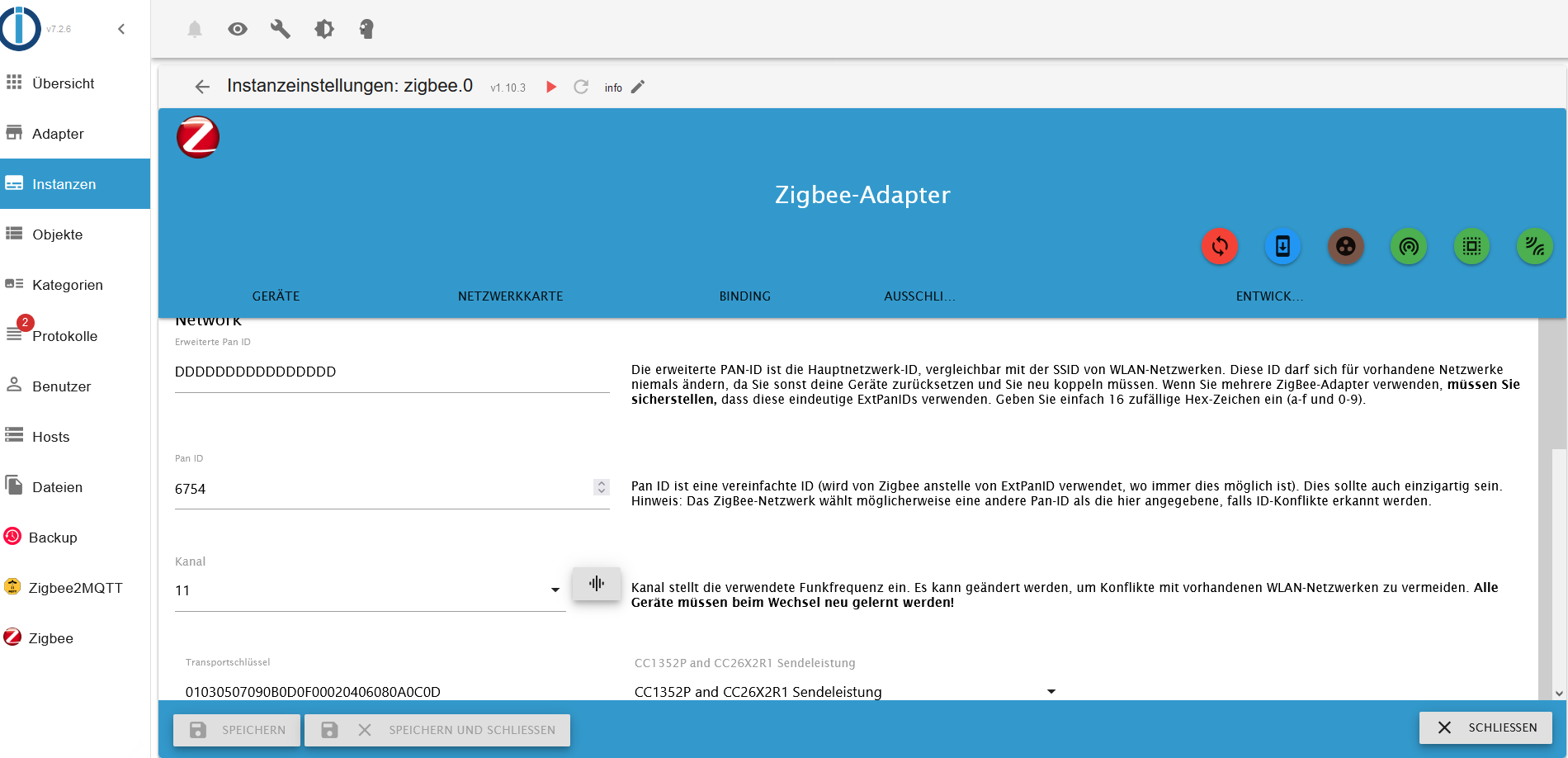Switch to the GERÄTE tab
Screen dimensions: 1568x758
[276, 296]
